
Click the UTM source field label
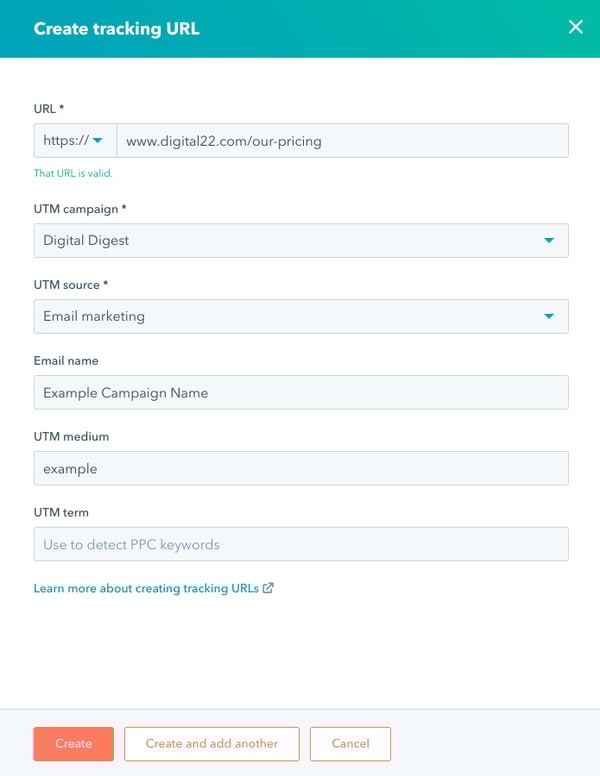(x=71, y=285)
